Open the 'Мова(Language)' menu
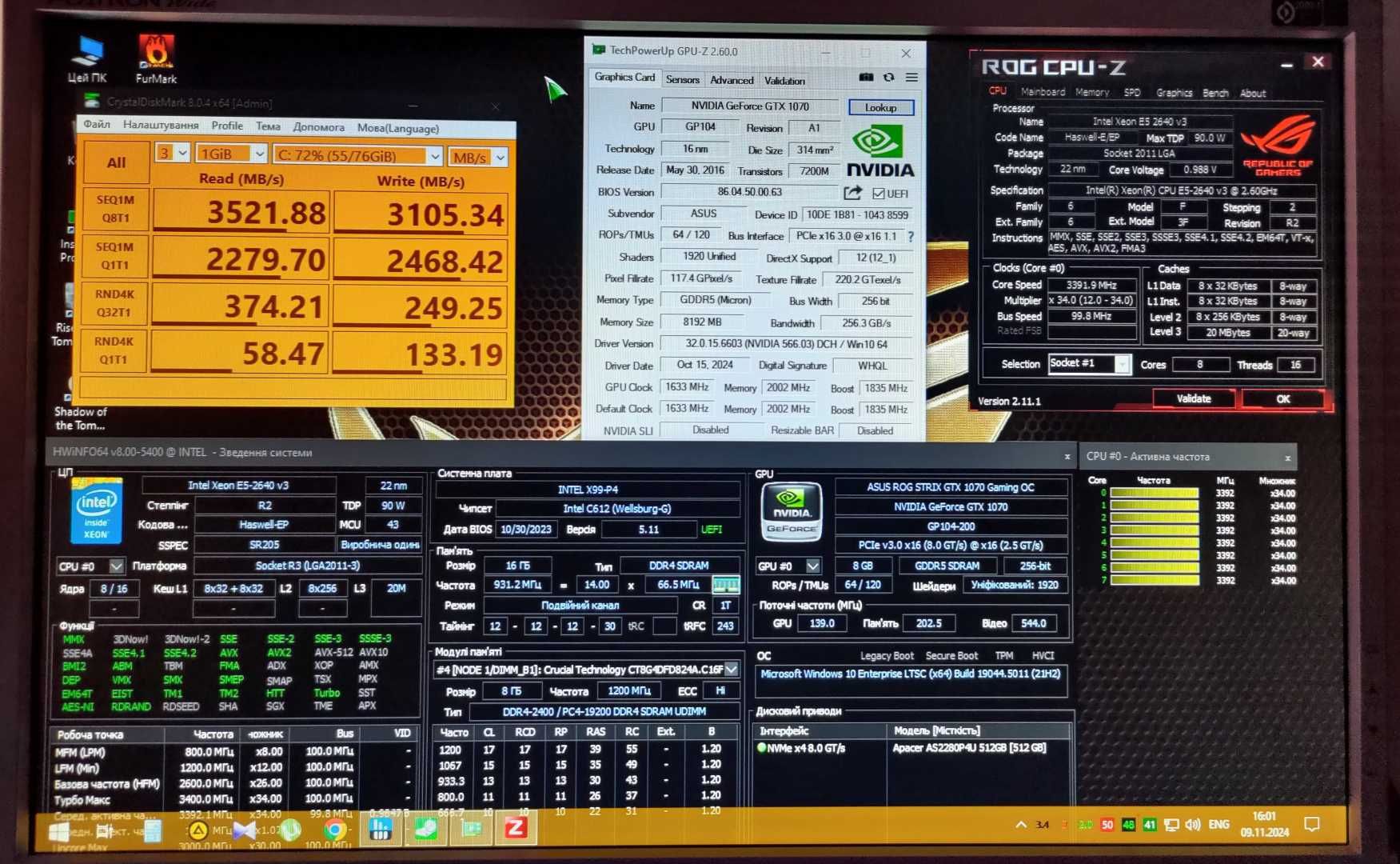The height and width of the screenshot is (864, 1400). pyautogui.click(x=397, y=128)
